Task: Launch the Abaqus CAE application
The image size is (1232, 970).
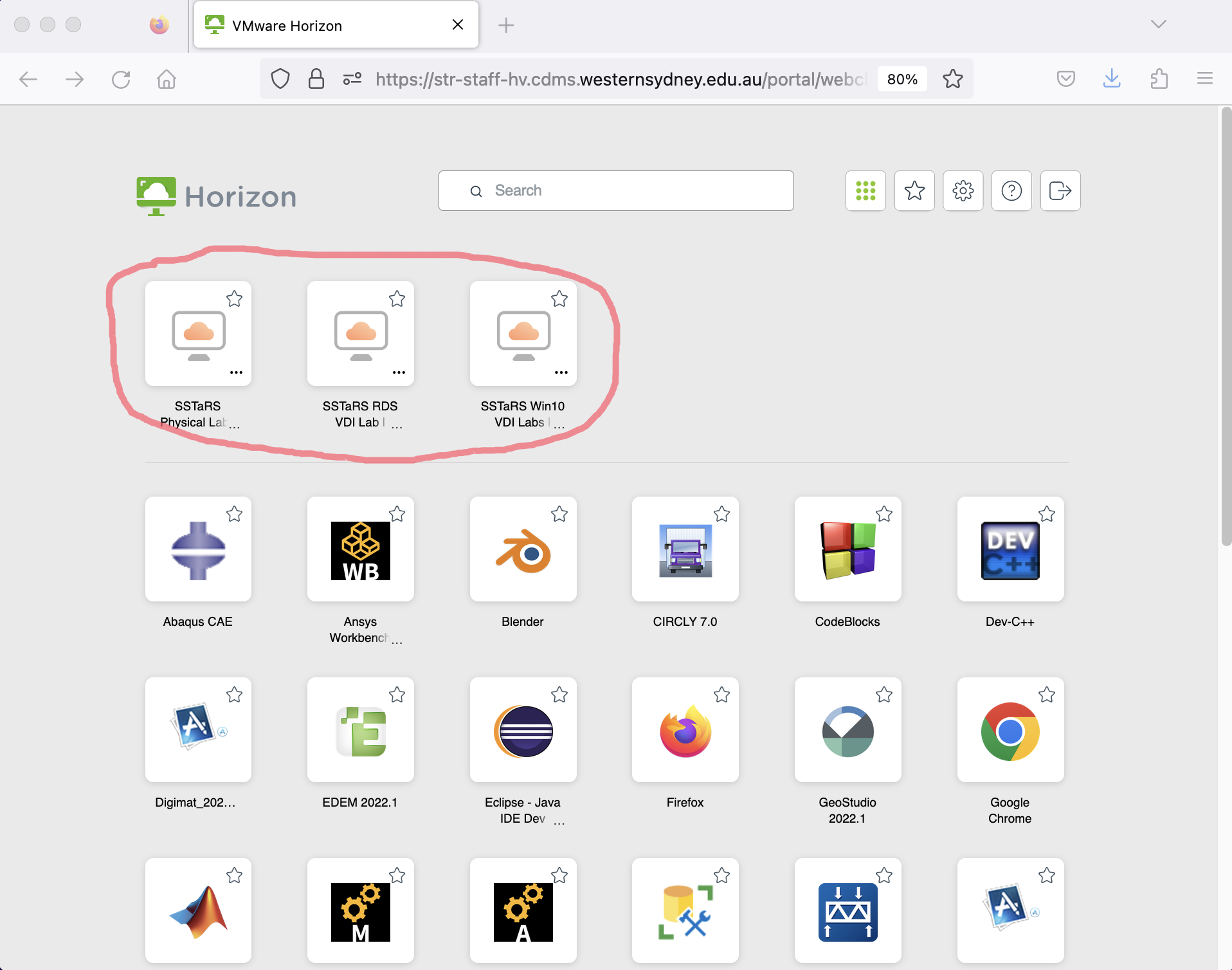Action: [198, 549]
